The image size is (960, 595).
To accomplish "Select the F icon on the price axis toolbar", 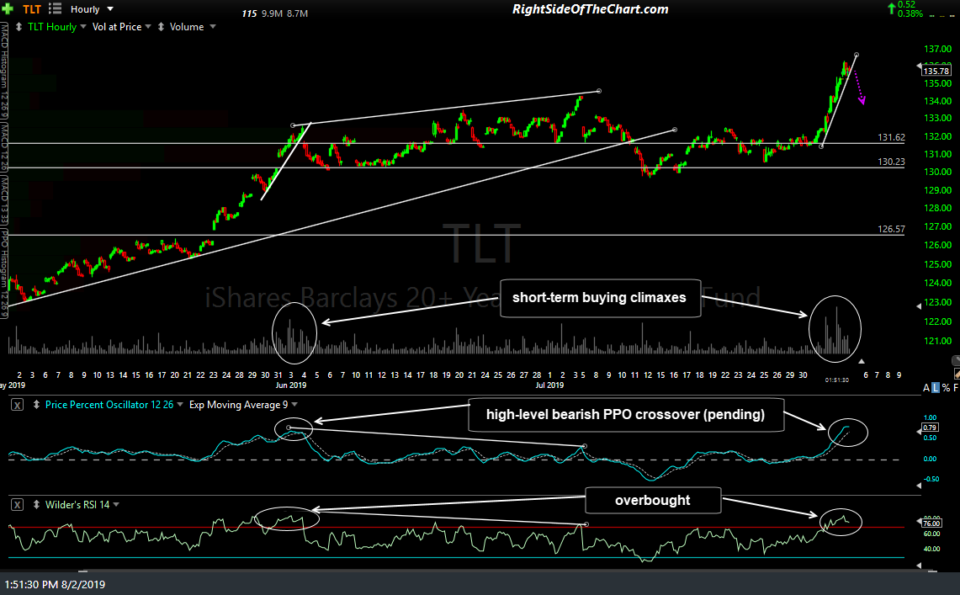I will pos(957,386).
